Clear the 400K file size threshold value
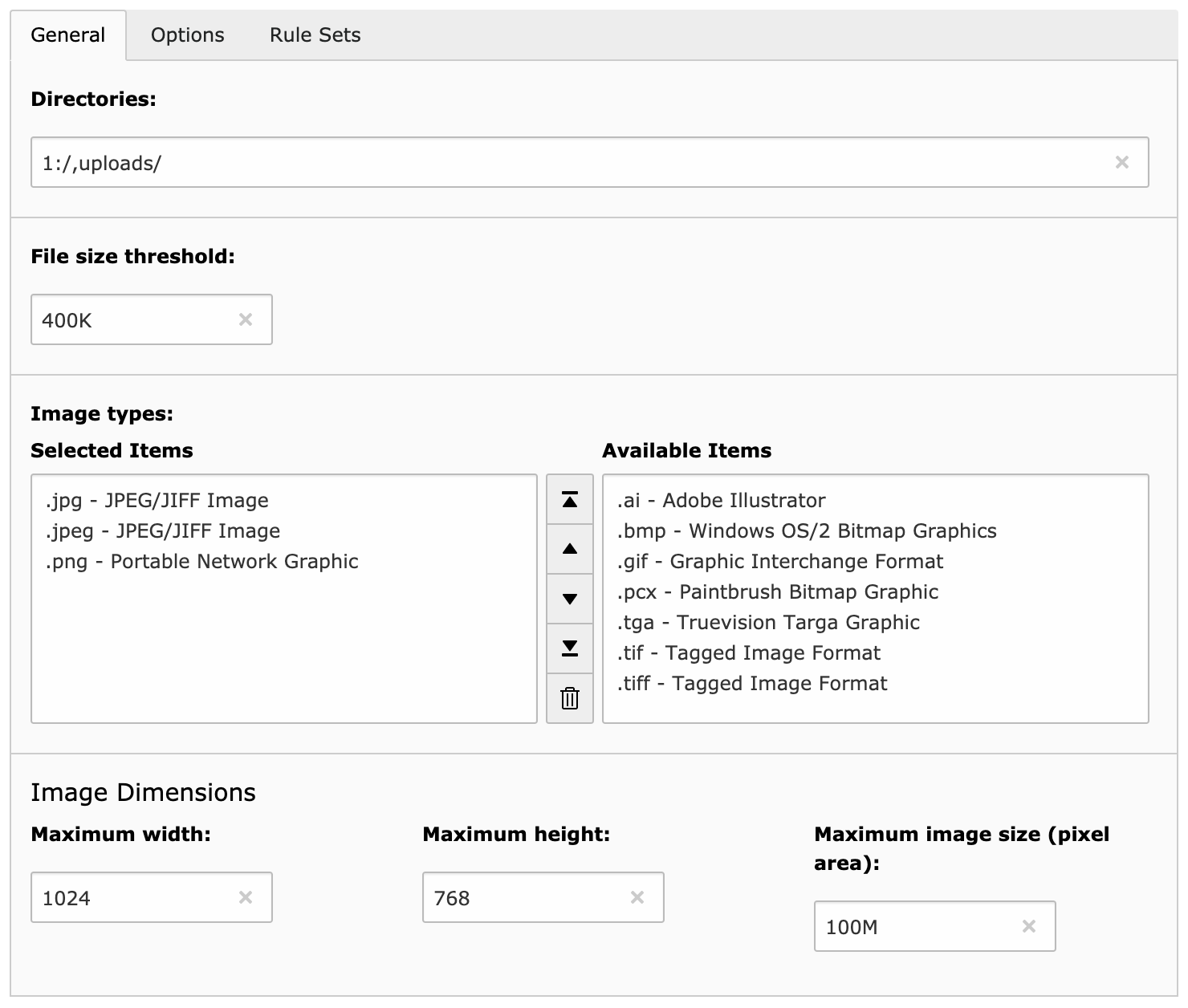This screenshot has height=1008, width=1188. coord(247,319)
